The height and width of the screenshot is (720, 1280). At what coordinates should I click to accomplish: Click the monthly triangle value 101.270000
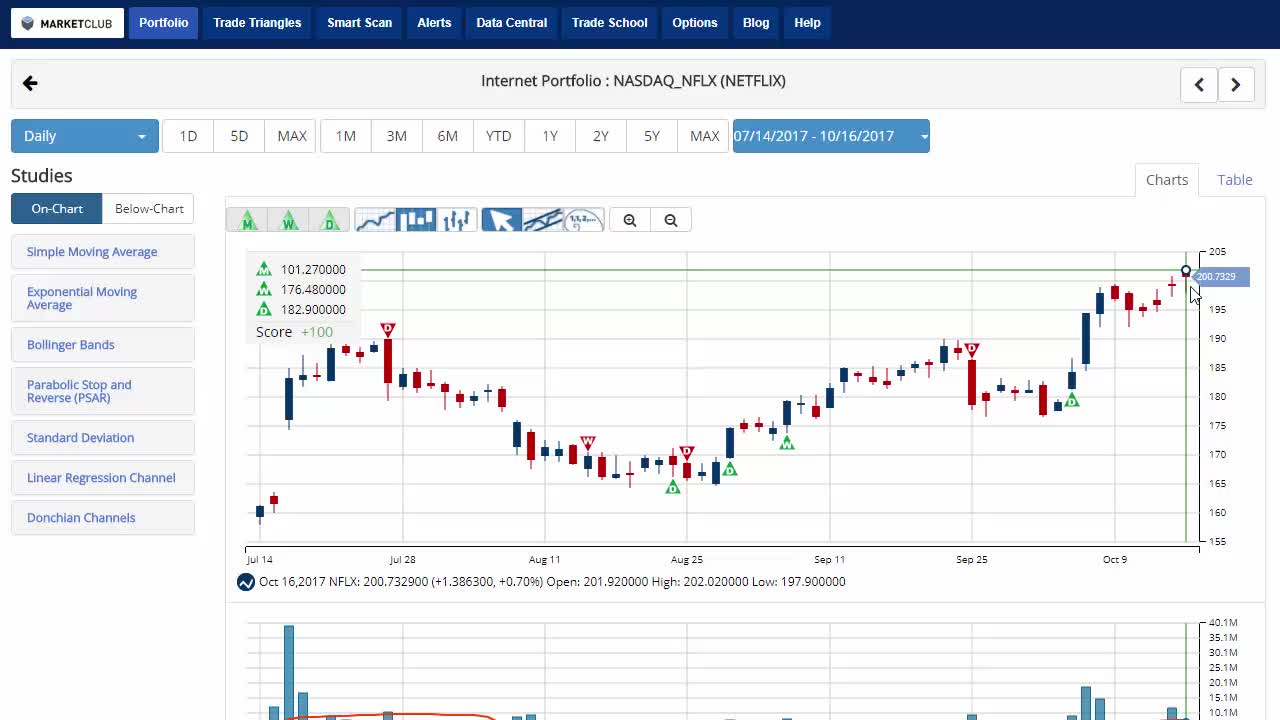[313, 269]
